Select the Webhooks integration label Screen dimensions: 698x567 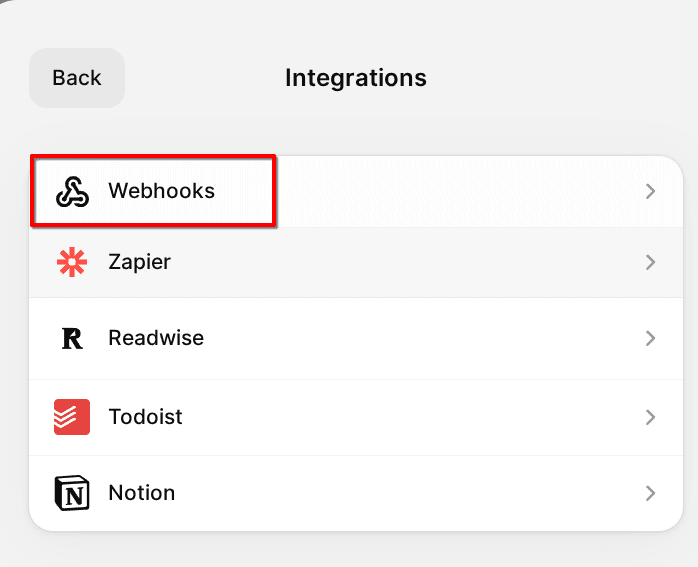point(162,191)
